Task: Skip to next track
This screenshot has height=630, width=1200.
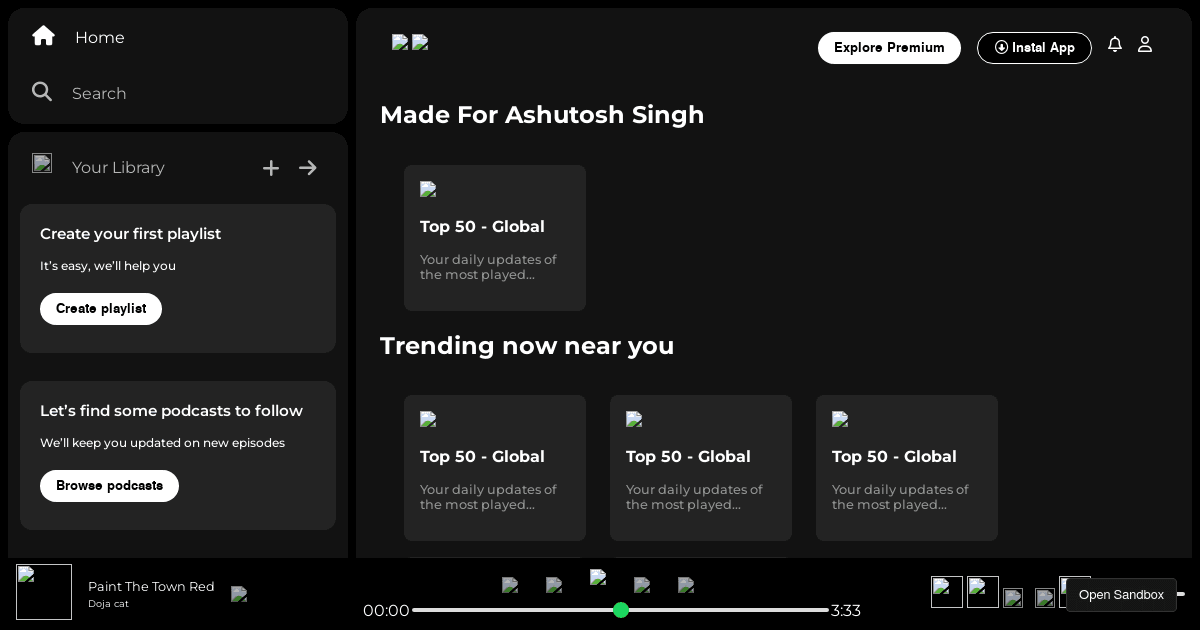Action: coord(642,586)
